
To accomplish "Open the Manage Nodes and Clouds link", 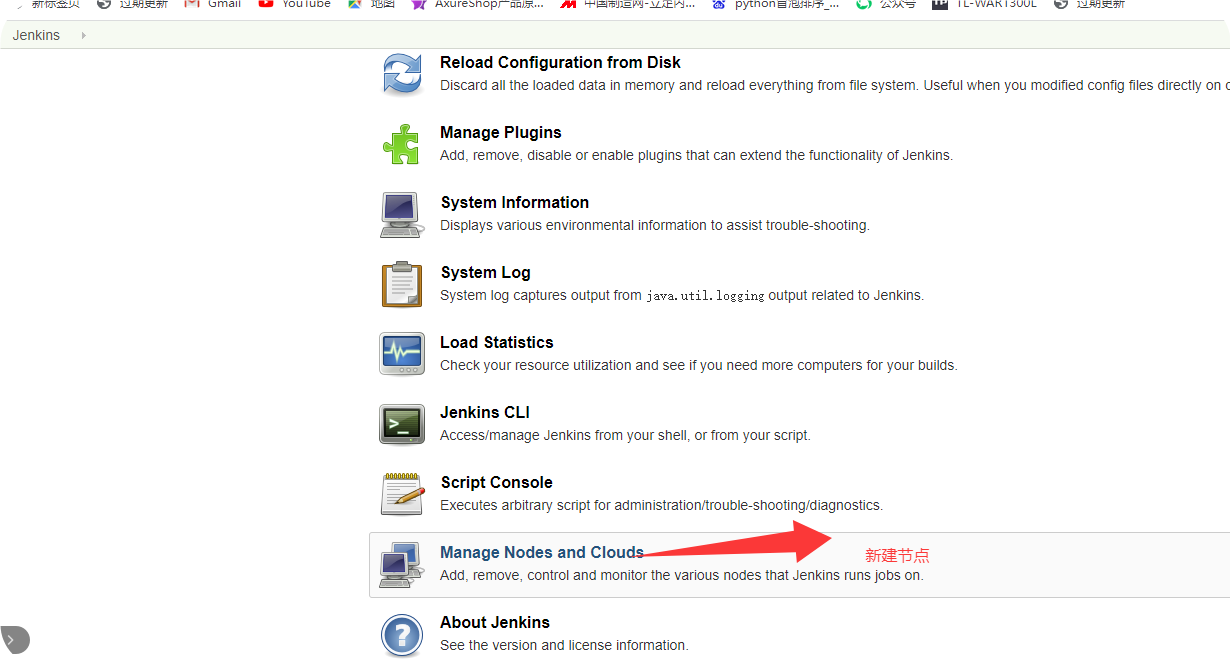I will coord(542,552).
